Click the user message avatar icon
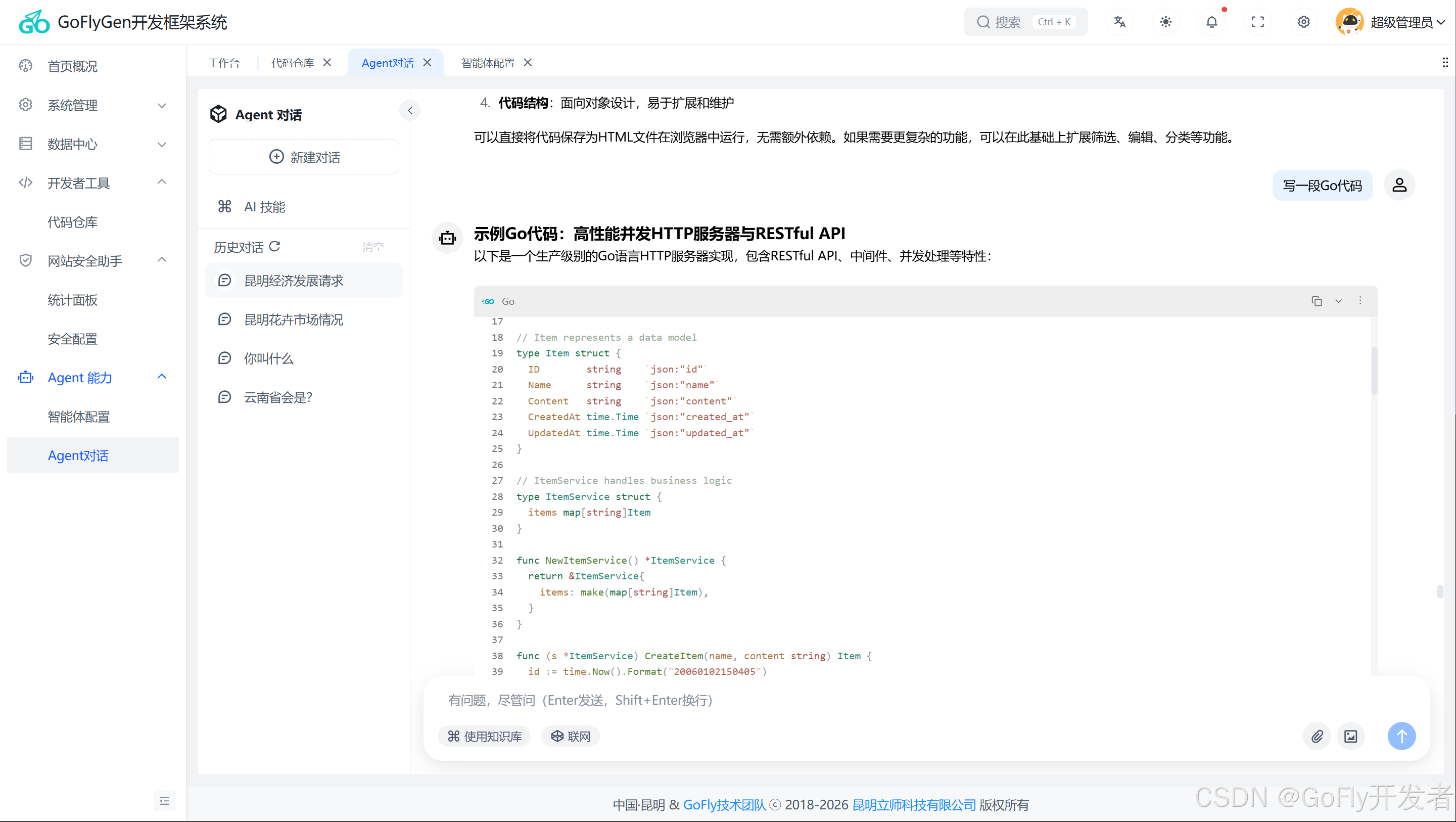1456x822 pixels. pos(1399,185)
